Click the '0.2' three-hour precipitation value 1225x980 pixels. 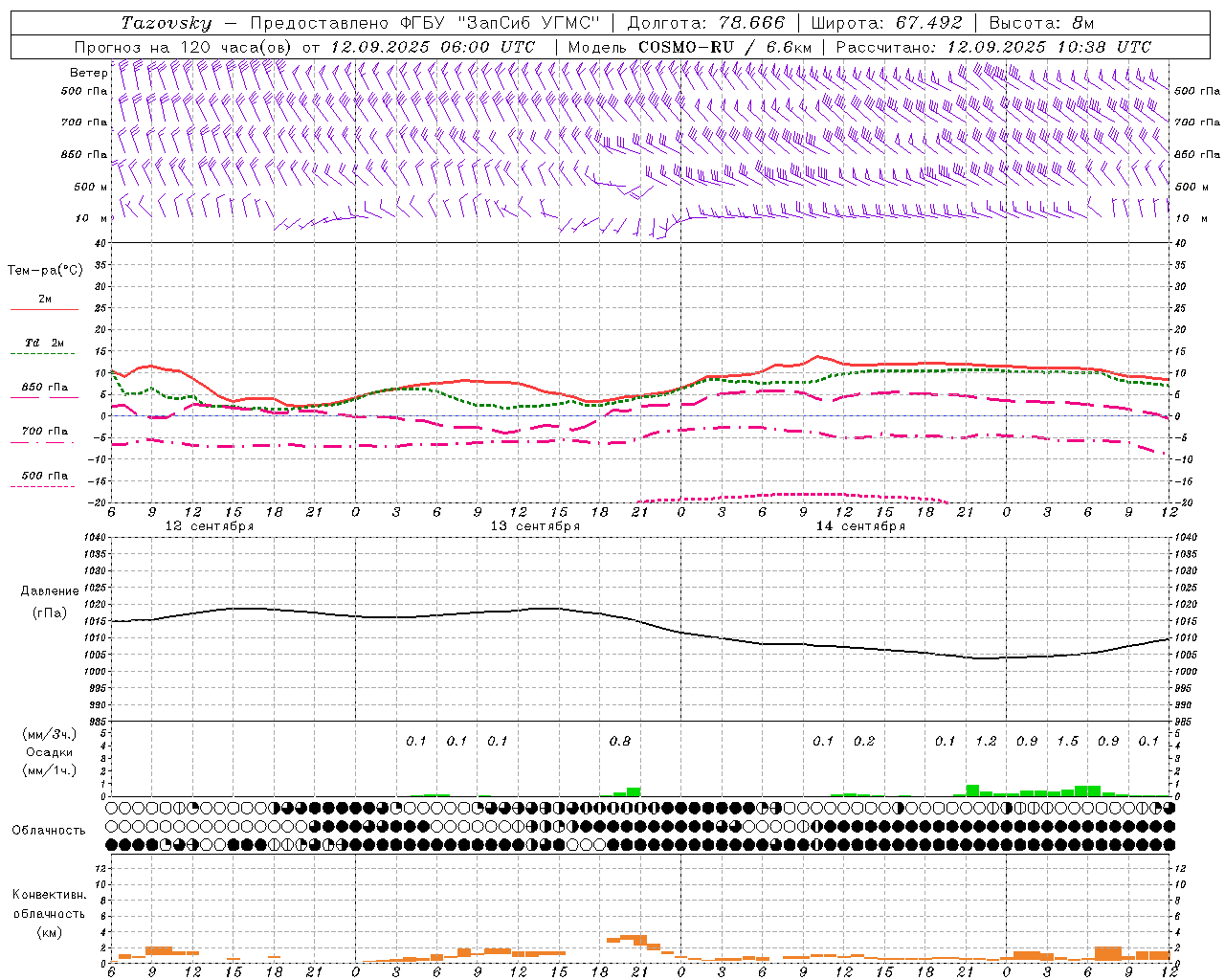point(864,742)
